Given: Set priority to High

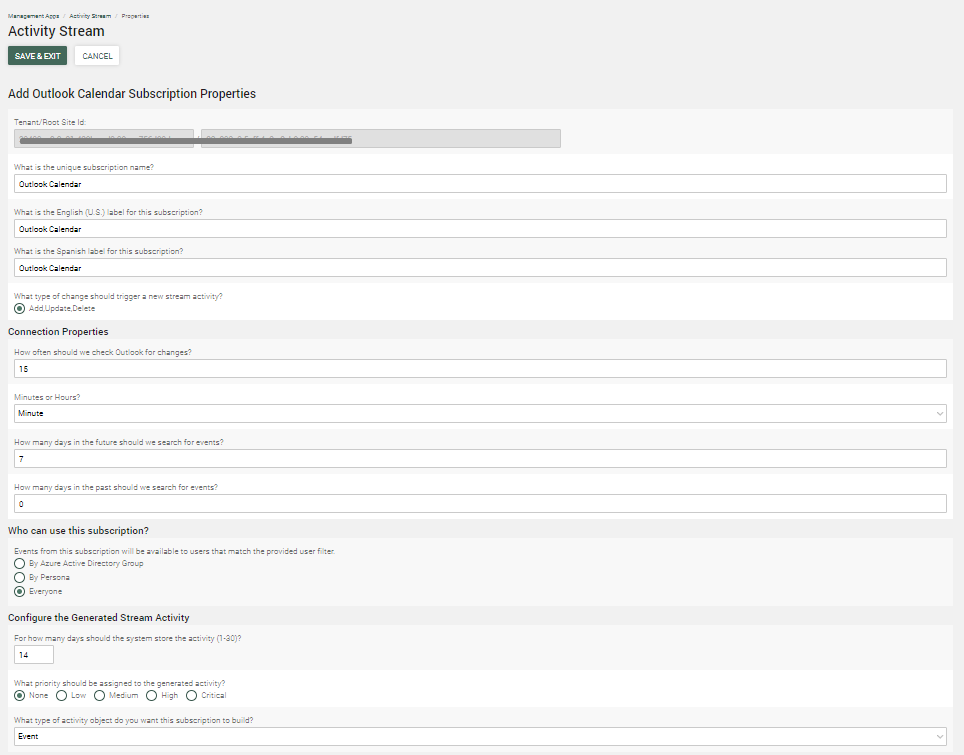Looking at the screenshot, I should tap(152, 695).
